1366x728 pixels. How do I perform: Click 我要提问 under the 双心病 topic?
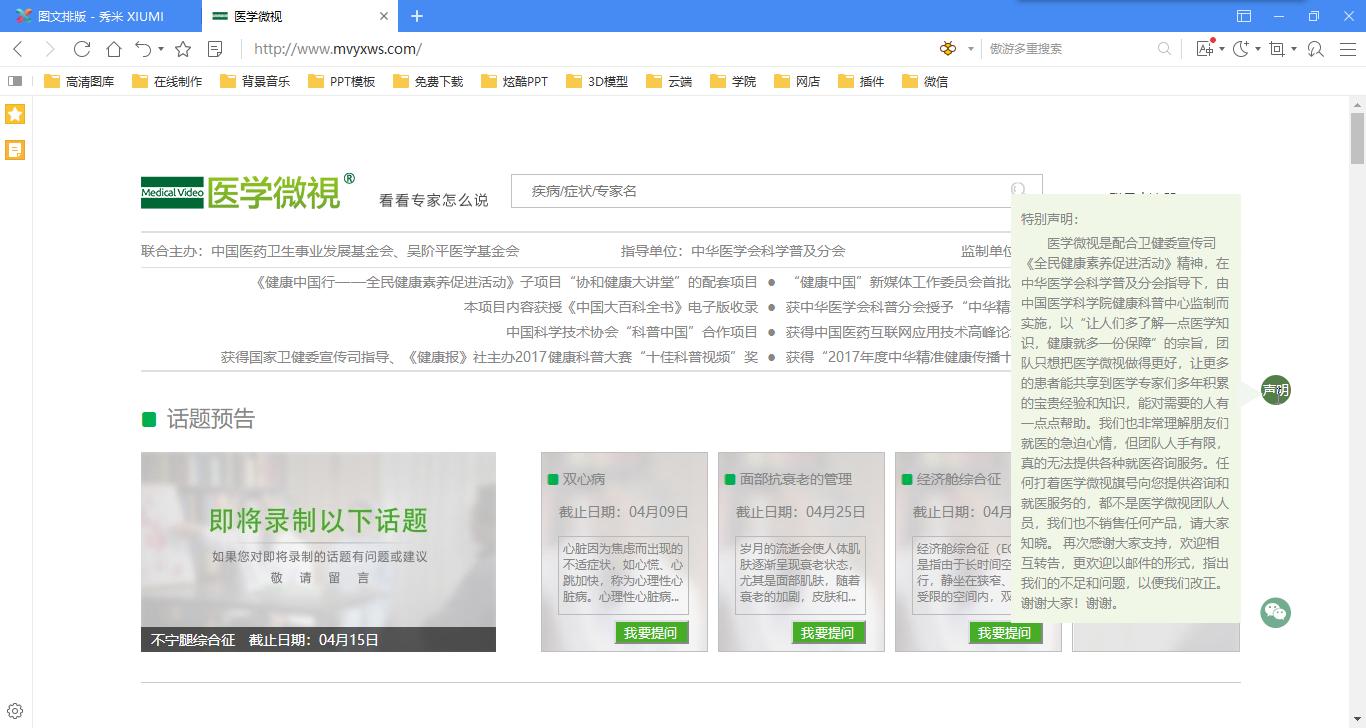click(x=651, y=632)
